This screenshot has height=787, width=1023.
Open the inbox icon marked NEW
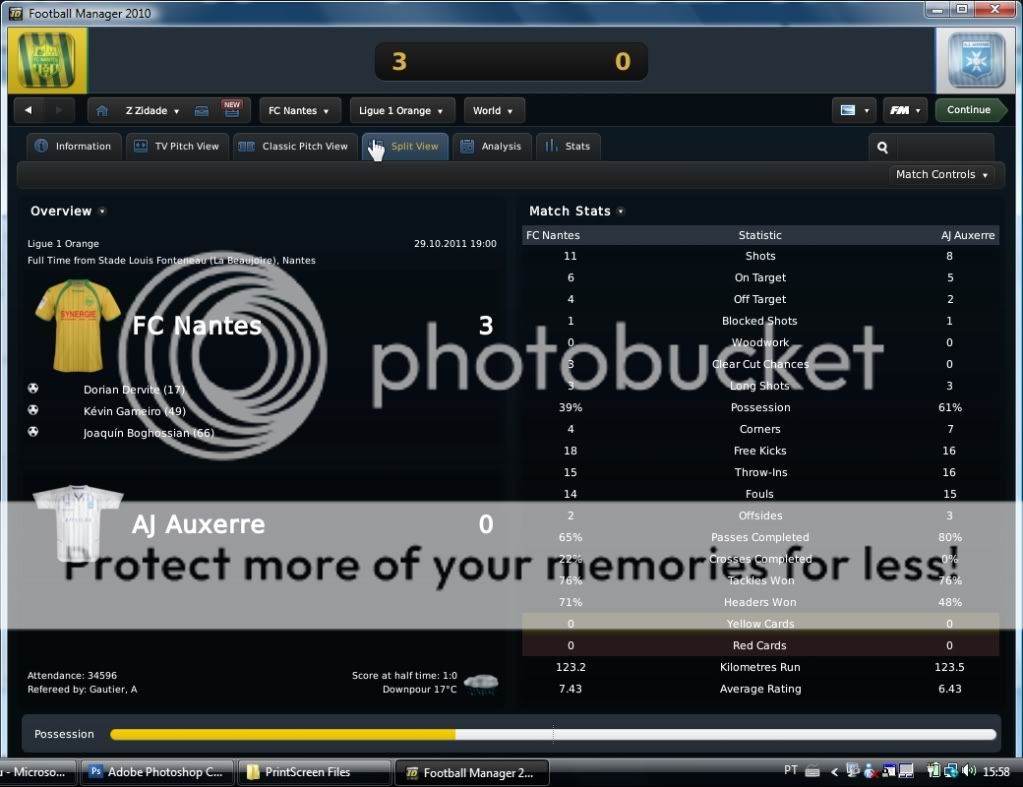202,111
